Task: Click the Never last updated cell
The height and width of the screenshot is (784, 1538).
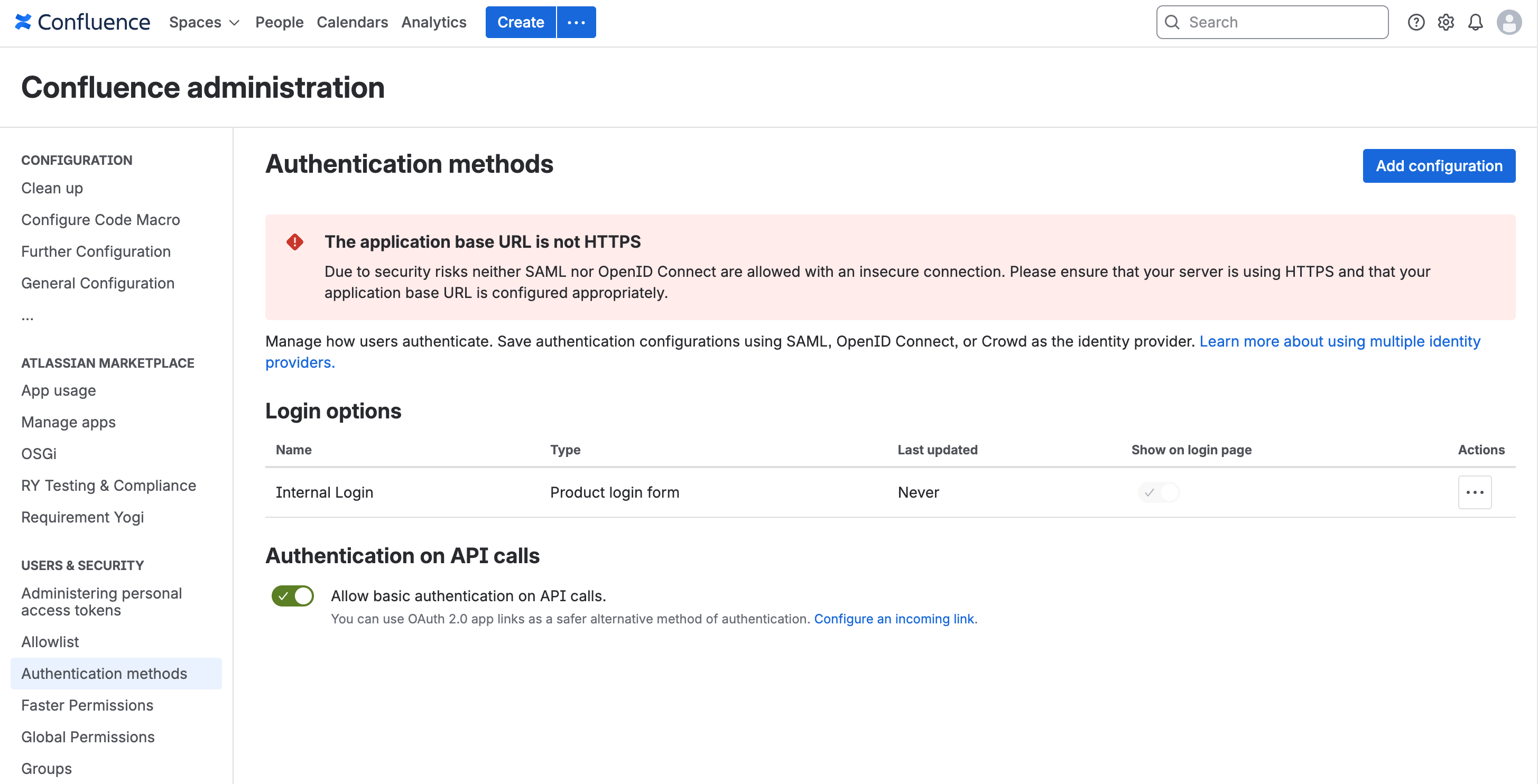Action: point(918,492)
